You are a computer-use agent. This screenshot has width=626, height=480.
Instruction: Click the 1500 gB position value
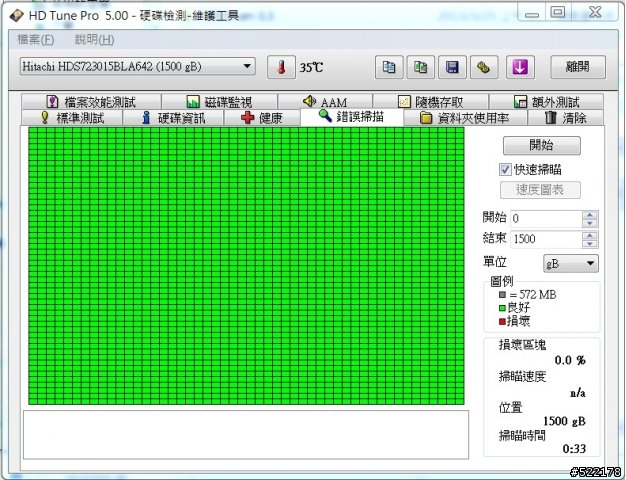(564, 421)
